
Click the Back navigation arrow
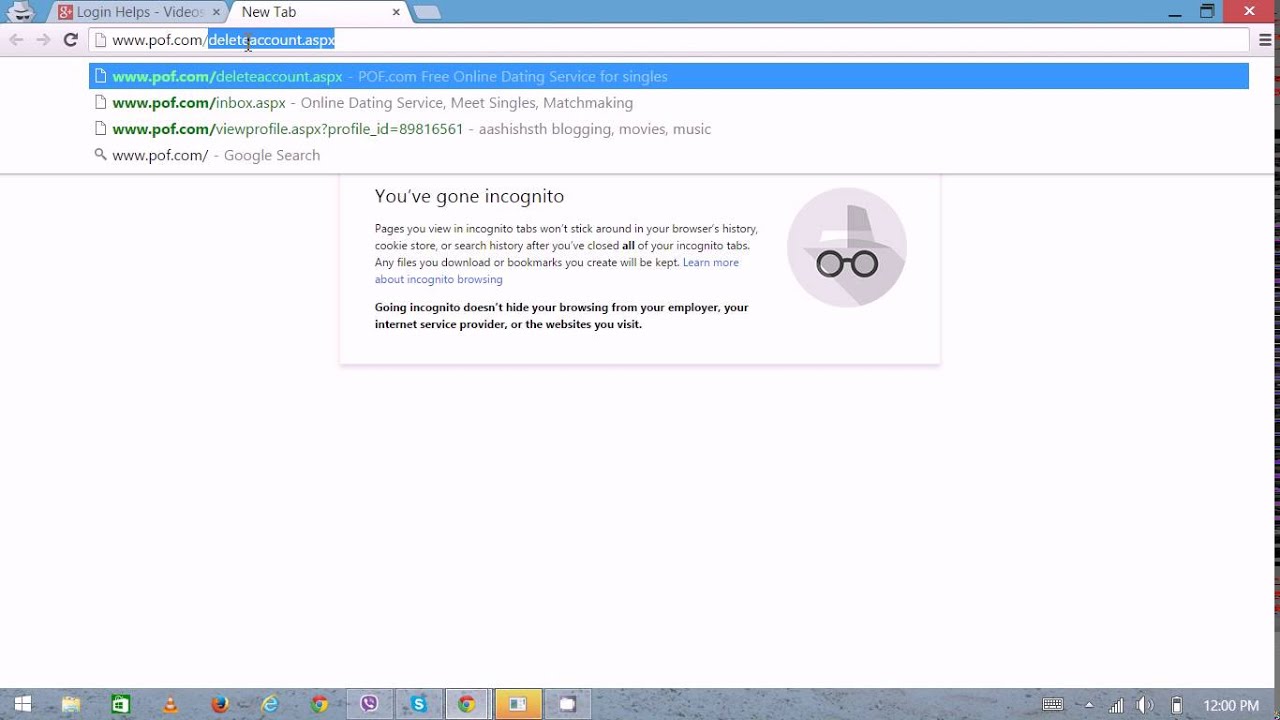(x=16, y=40)
